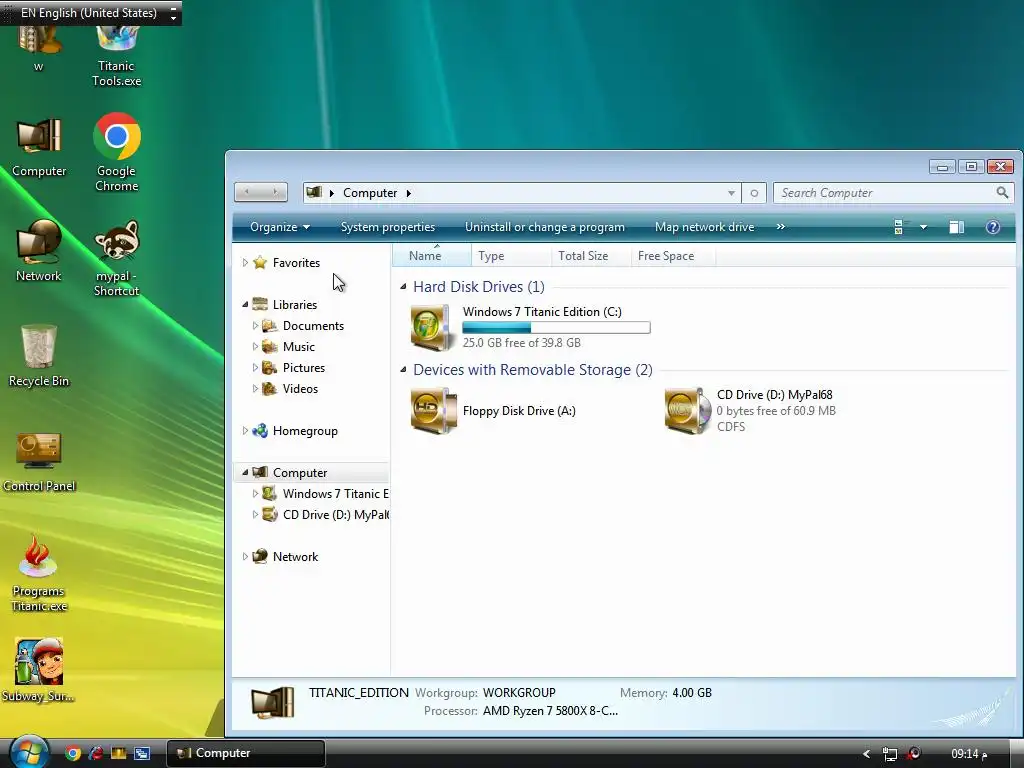Screen dimensions: 1024x768
Task: Show more toolbar commands chevron
Action: click(780, 227)
